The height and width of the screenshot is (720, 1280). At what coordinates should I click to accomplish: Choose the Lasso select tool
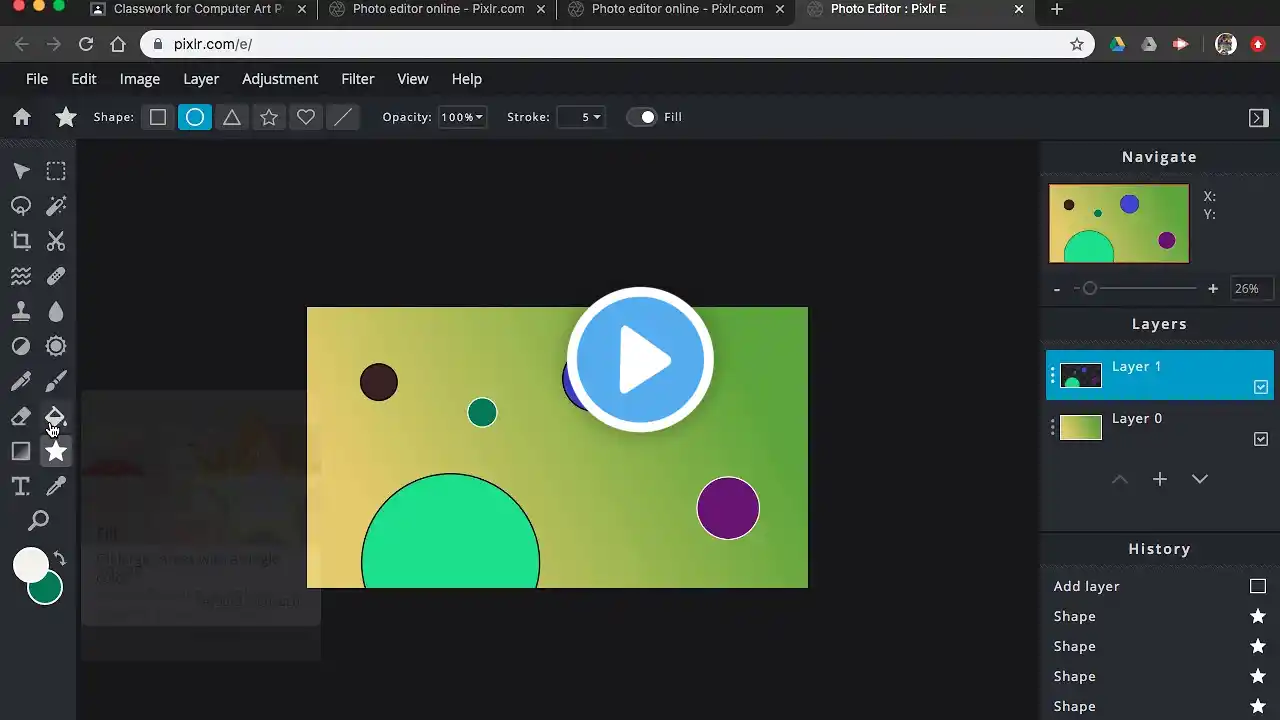click(21, 206)
